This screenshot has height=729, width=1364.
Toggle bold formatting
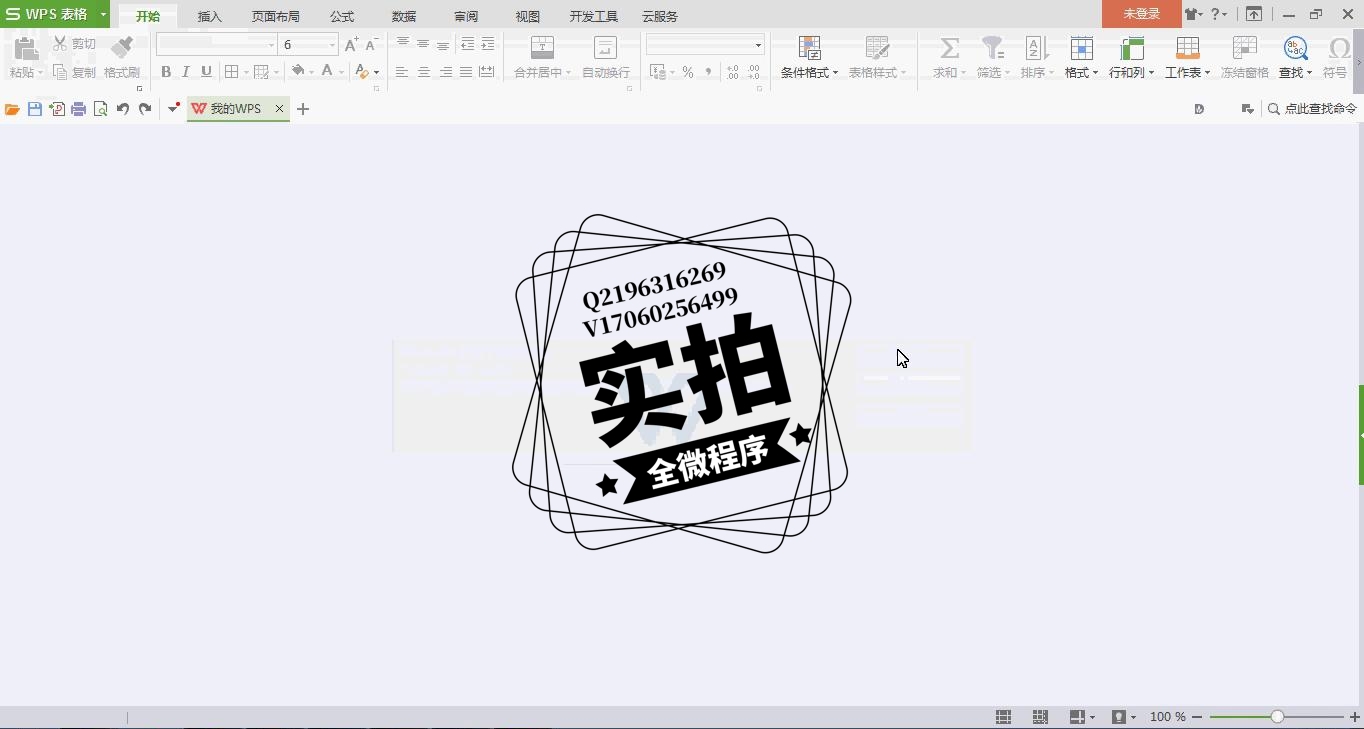pyautogui.click(x=166, y=72)
